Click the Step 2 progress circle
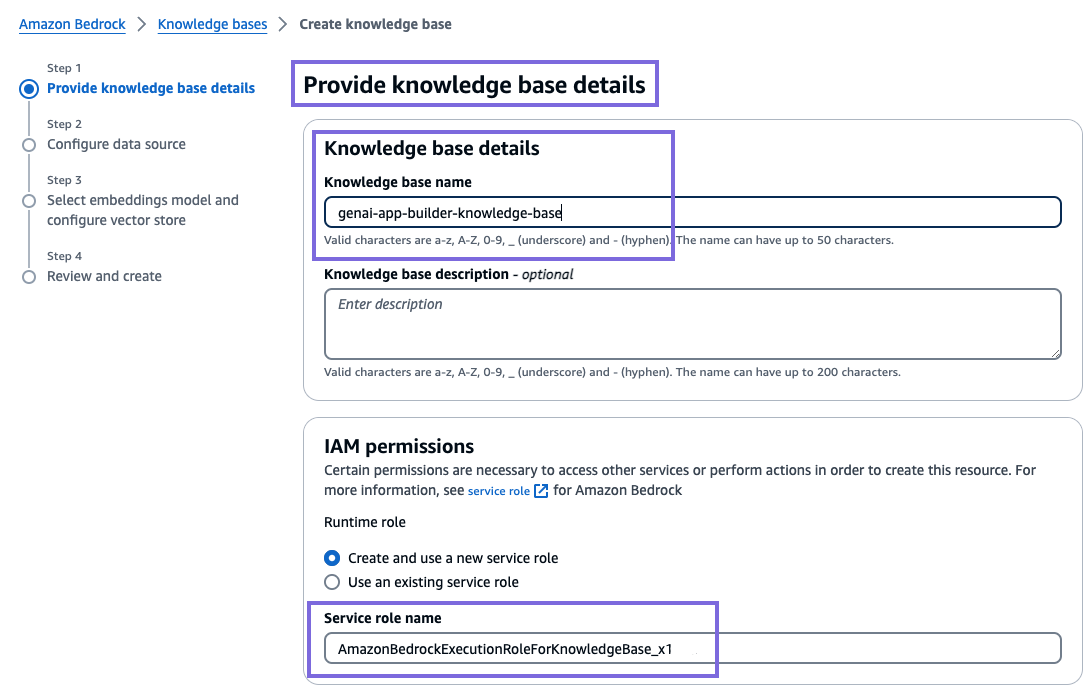The width and height of the screenshot is (1090, 691). point(29,144)
